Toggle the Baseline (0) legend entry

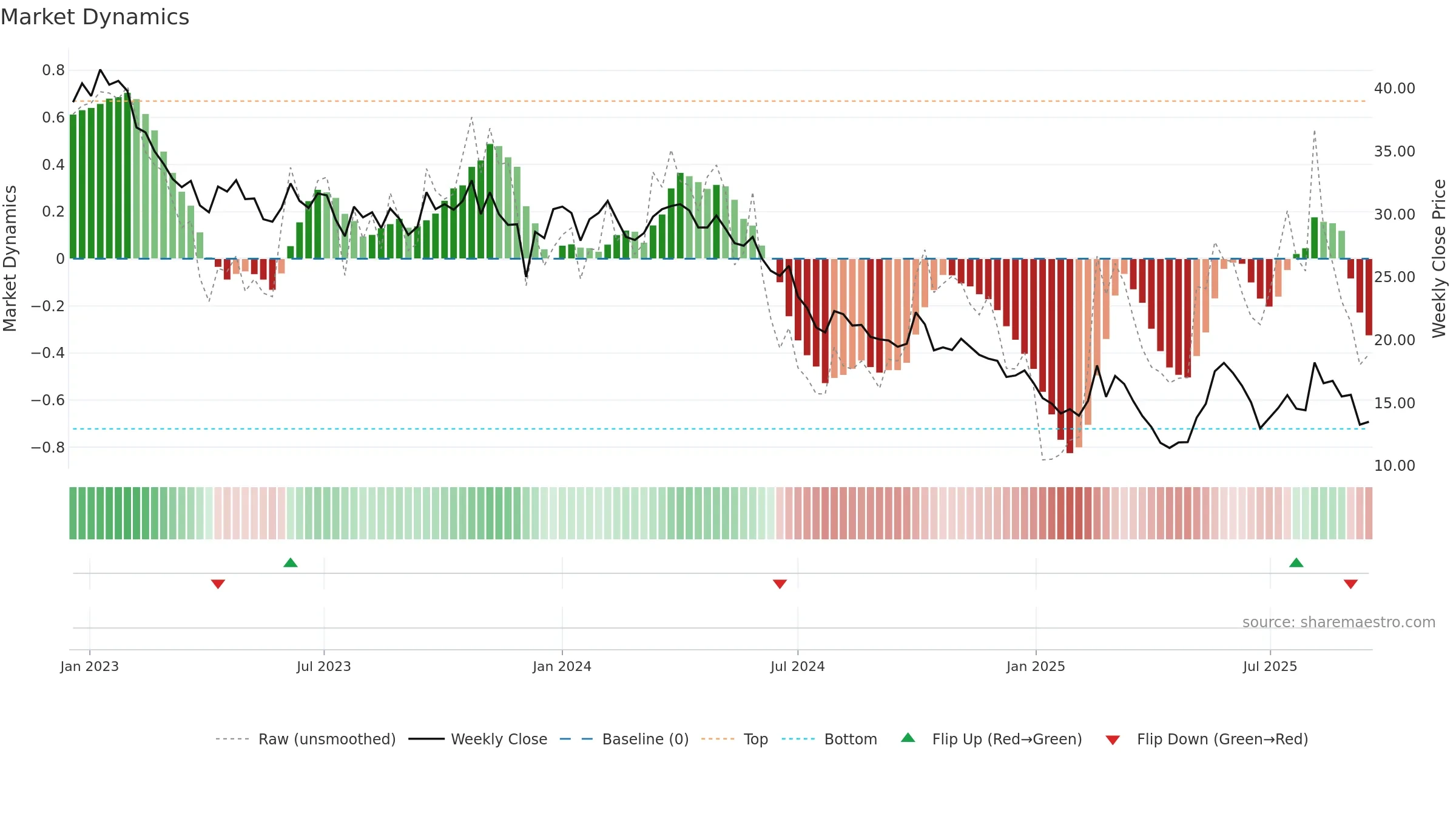(624, 739)
